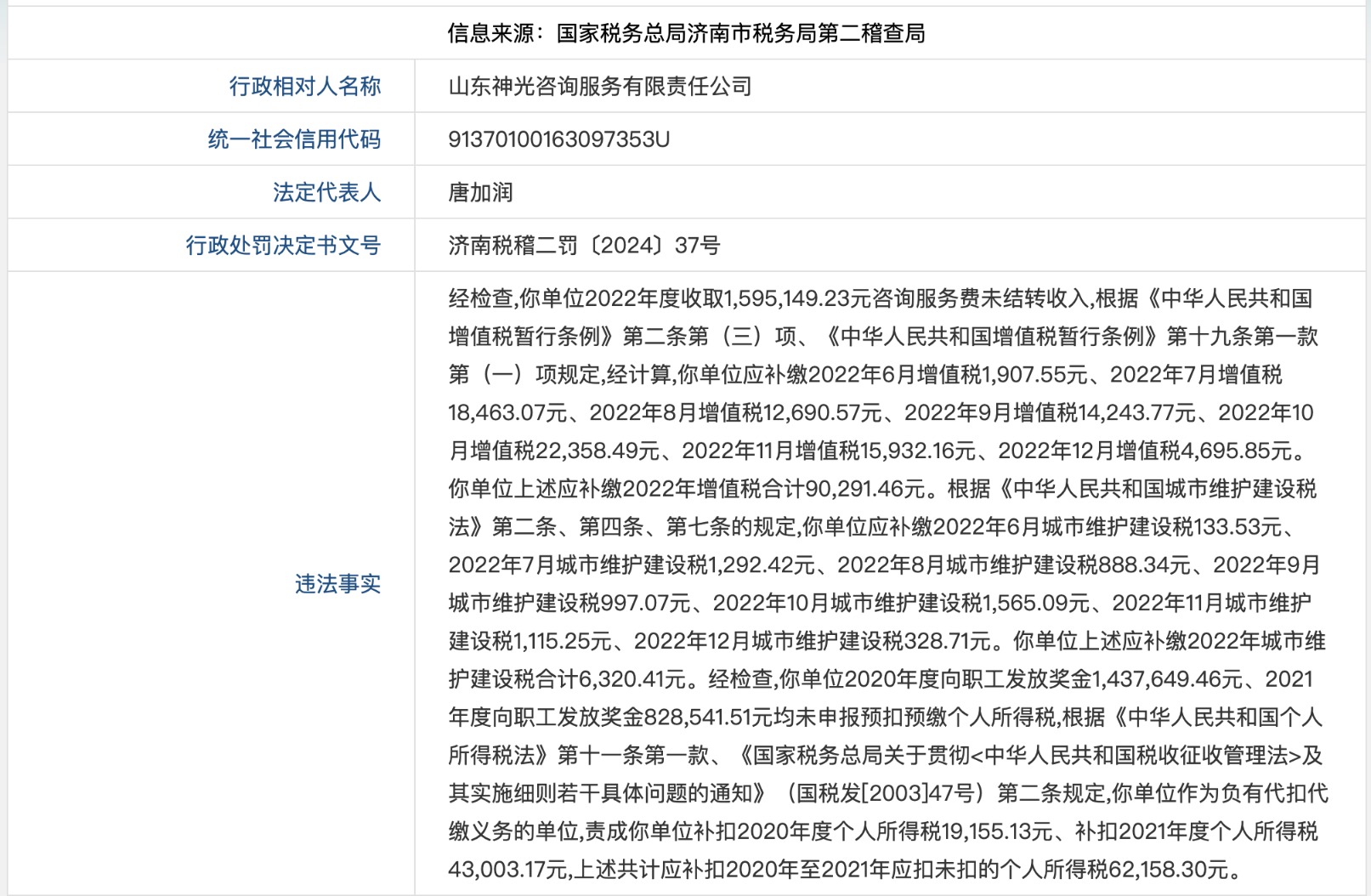Click credit code '91370100163097353U'
Image resolution: width=1371 pixels, height=896 pixels.
coord(559,139)
